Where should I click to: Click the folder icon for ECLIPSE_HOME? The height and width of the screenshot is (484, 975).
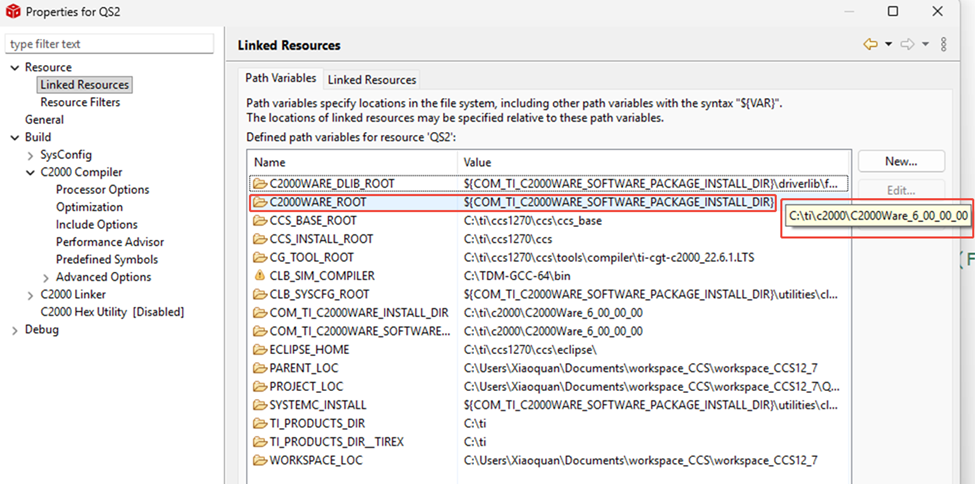click(x=259, y=350)
